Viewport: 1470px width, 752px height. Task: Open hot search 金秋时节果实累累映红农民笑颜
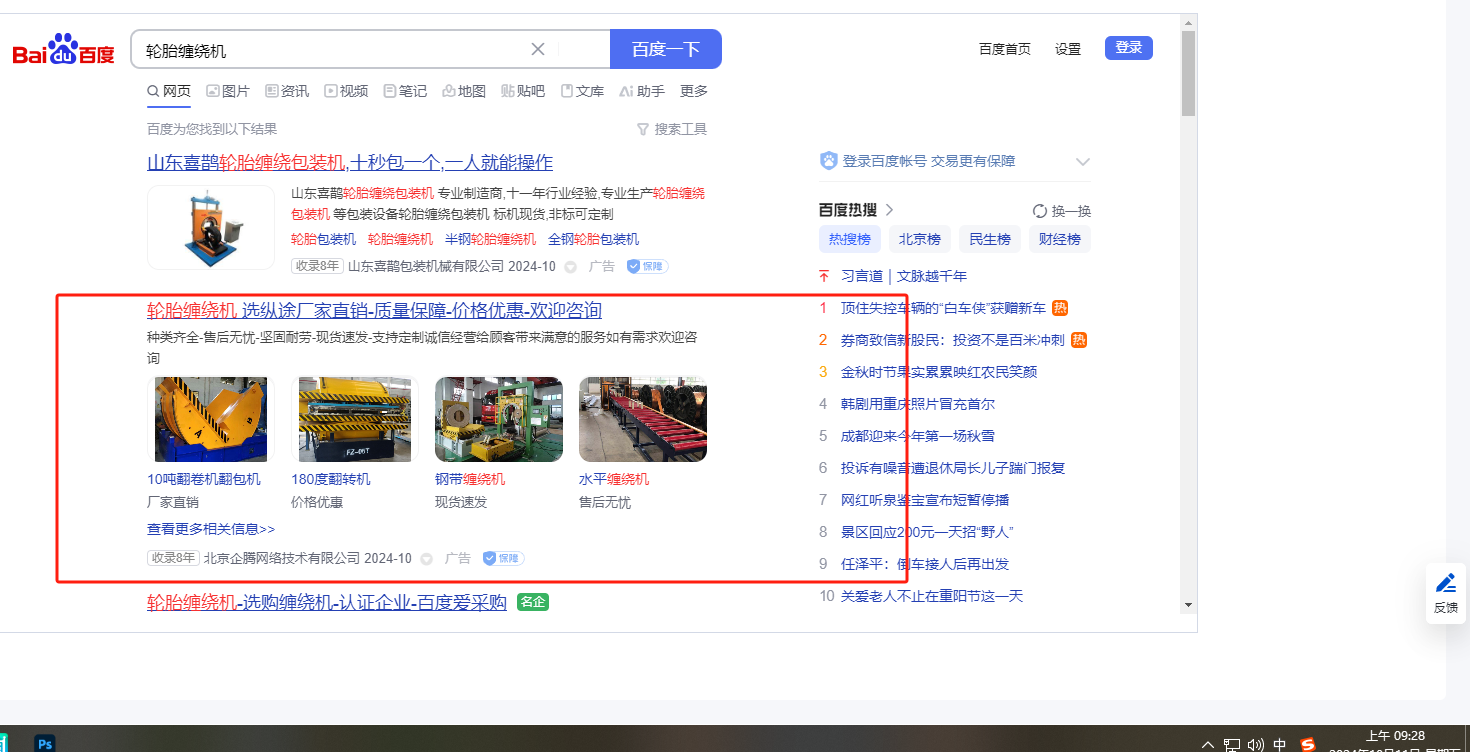click(939, 372)
